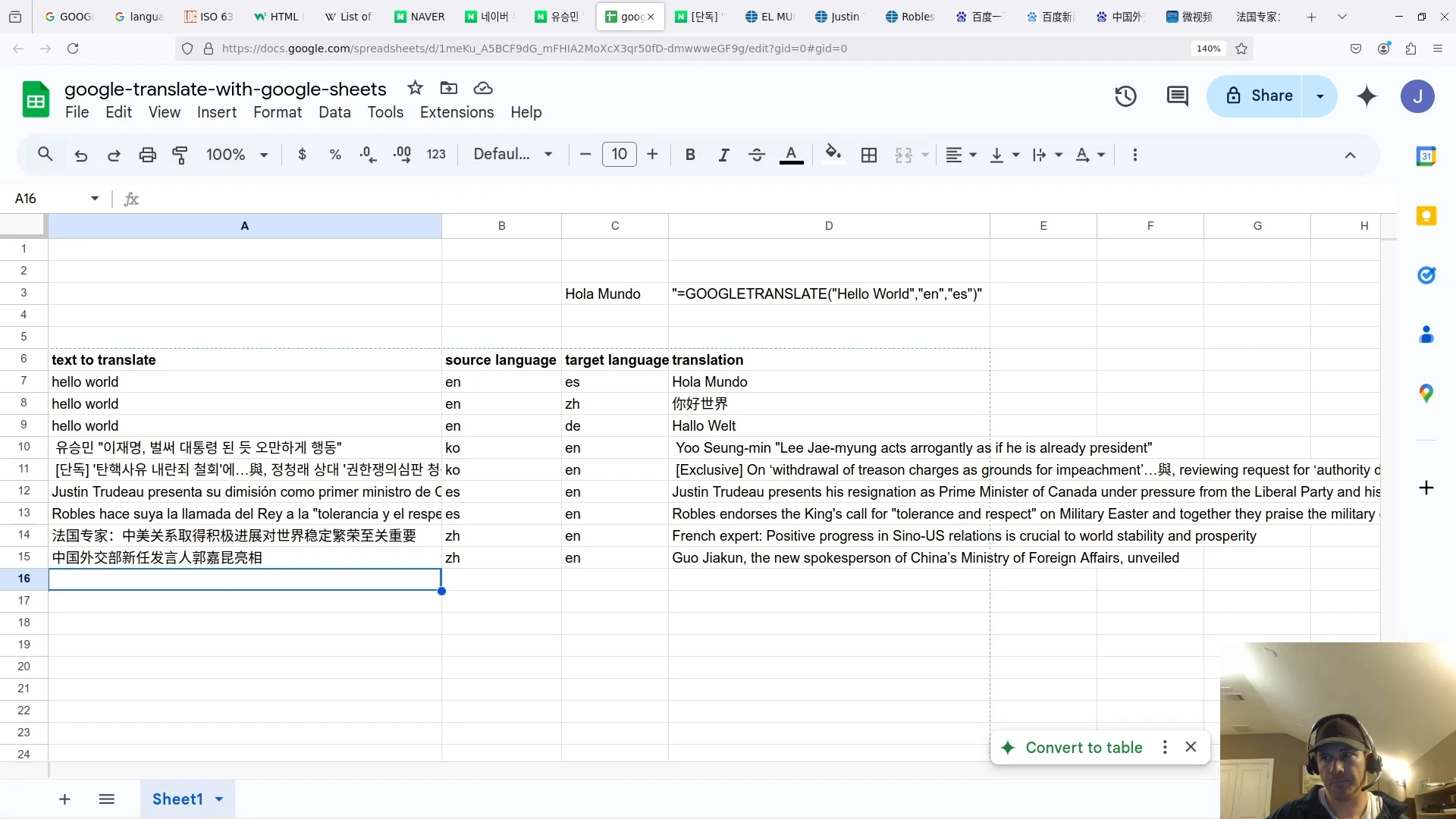
Task: Open the Data menu
Action: click(334, 112)
